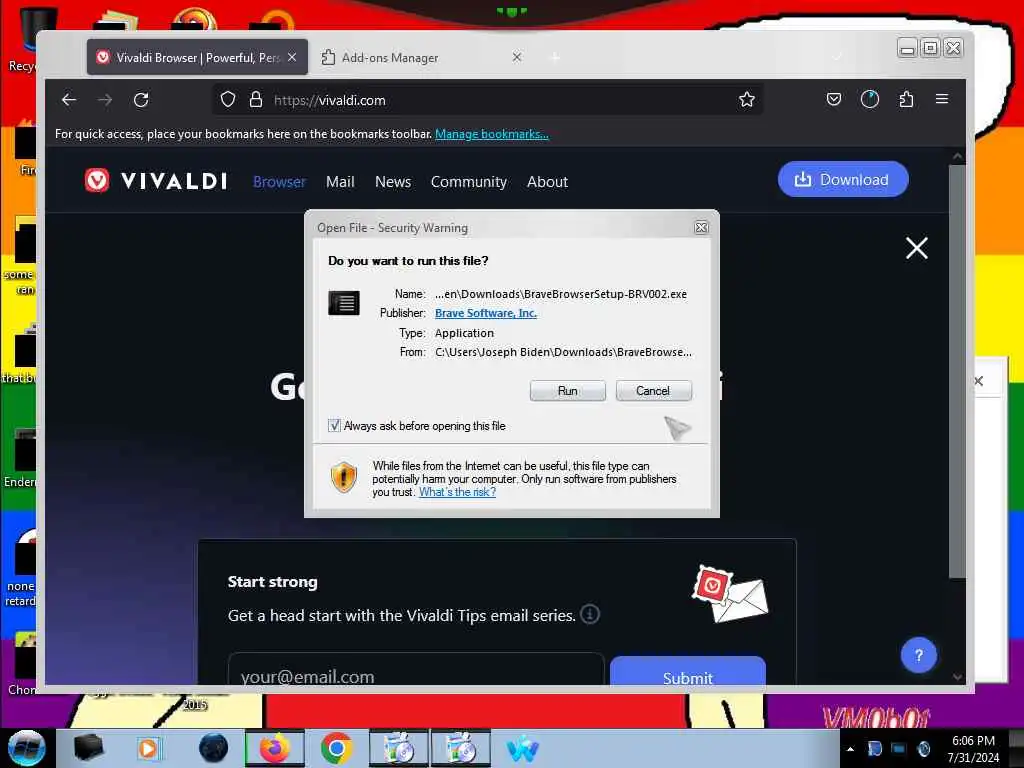The image size is (1024, 768).
Task: Go back with the browser back arrow
Action: (x=69, y=99)
